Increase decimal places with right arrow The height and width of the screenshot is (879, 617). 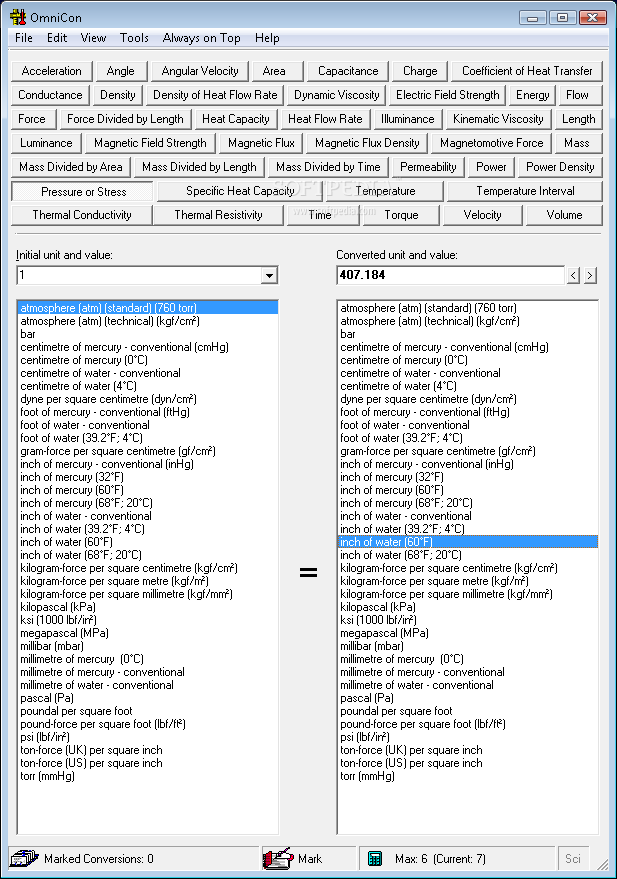click(x=590, y=275)
